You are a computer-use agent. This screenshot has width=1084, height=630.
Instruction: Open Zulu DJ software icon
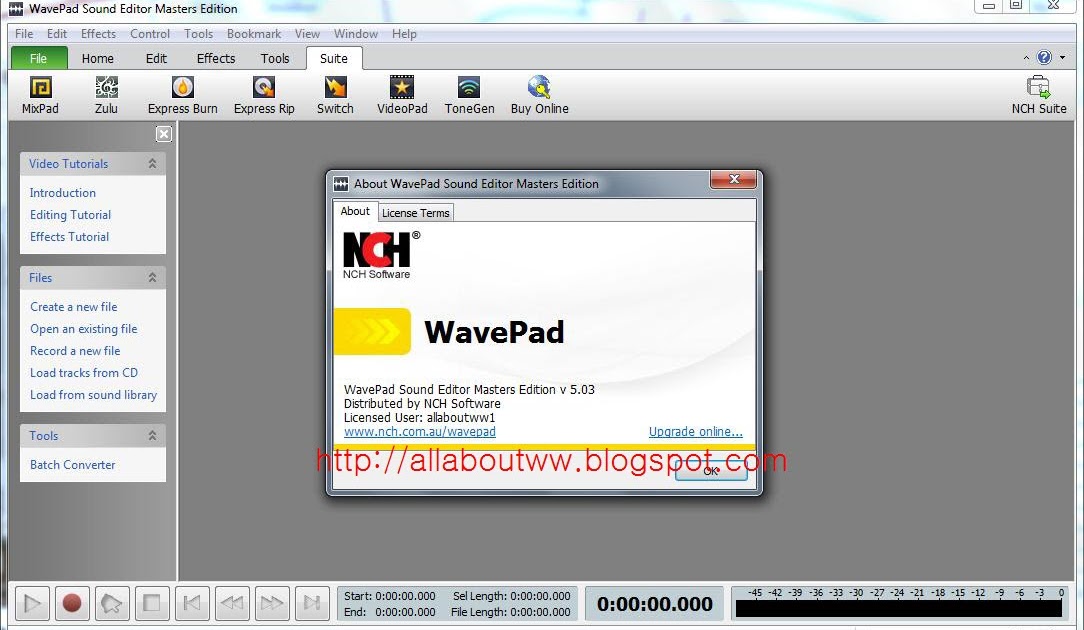(x=106, y=95)
